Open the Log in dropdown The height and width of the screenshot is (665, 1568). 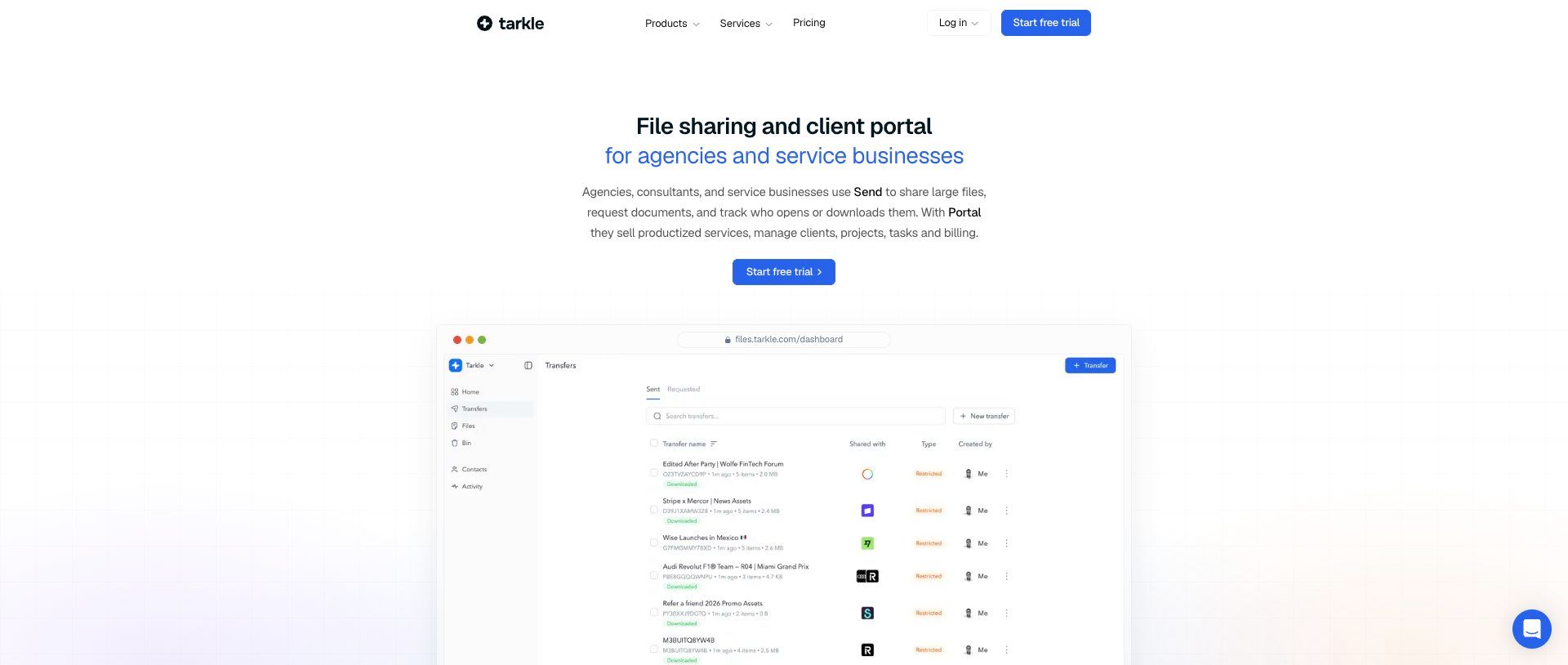pos(959,23)
